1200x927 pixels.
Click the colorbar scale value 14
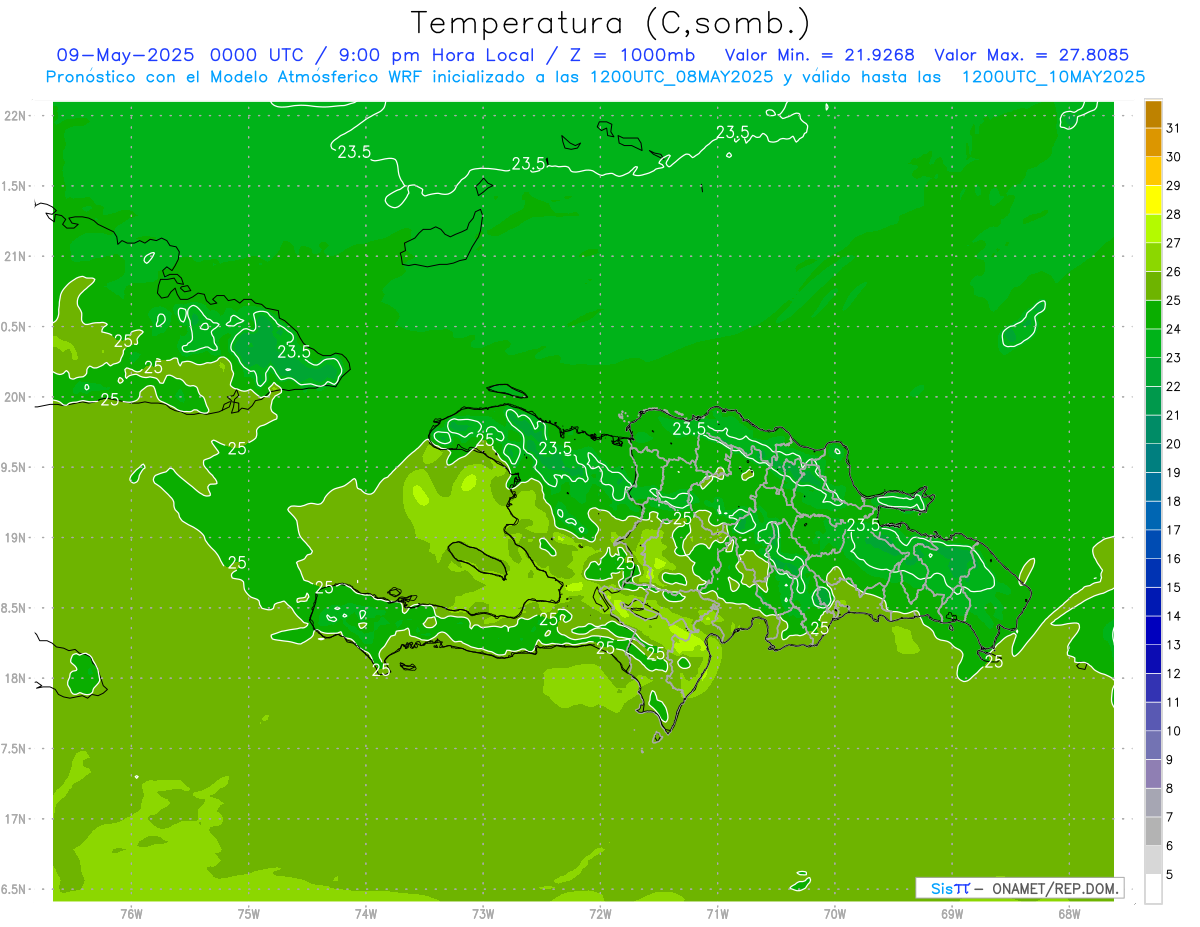(1174, 616)
